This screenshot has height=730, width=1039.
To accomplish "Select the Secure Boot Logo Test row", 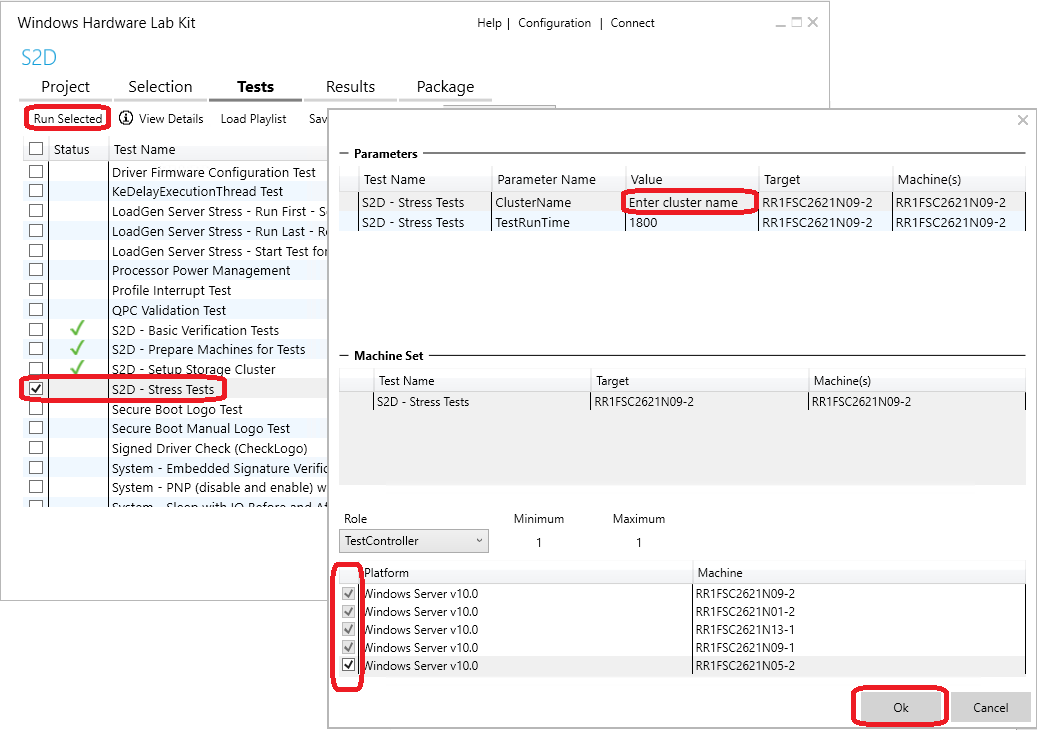I will pos(177,409).
